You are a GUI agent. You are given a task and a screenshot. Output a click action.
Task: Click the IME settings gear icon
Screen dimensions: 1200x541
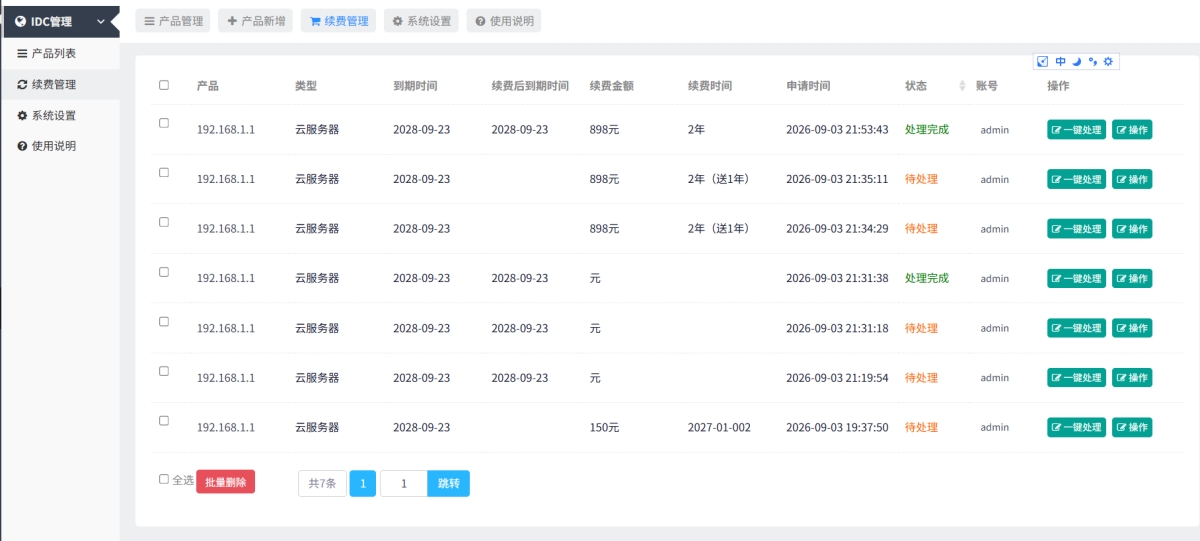[1108, 62]
